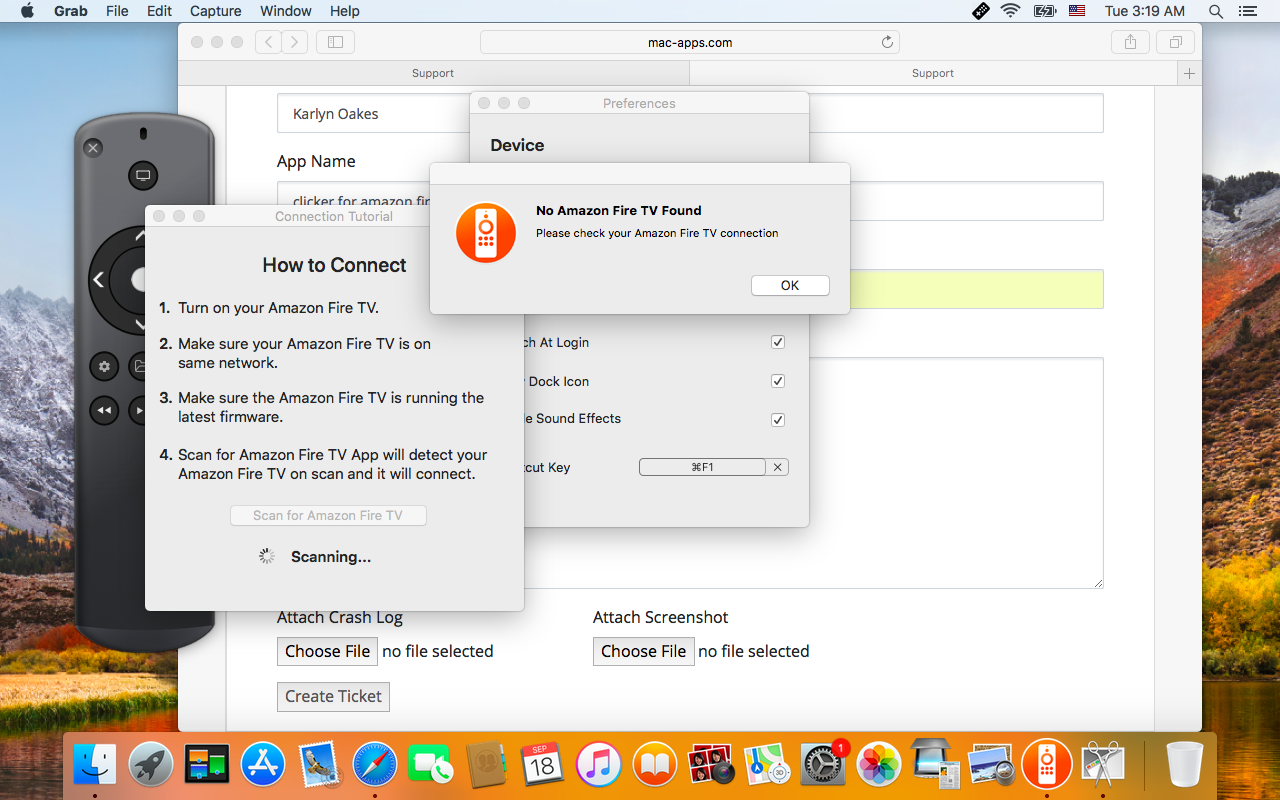The width and height of the screenshot is (1280, 800).
Task: Click the TV screen button on the remote
Action: (x=143, y=176)
